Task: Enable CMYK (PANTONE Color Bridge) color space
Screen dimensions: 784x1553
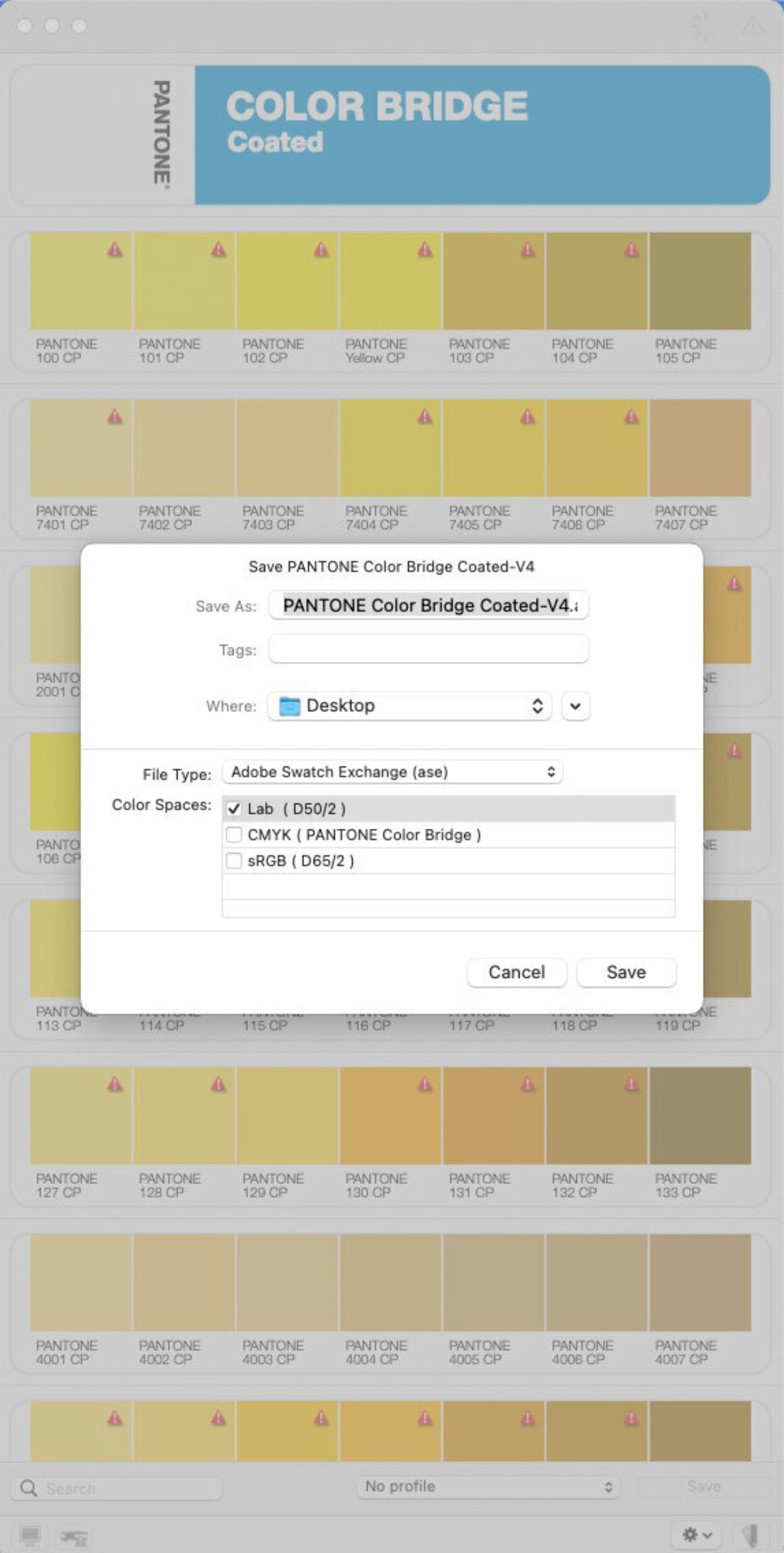Action: tap(234, 834)
